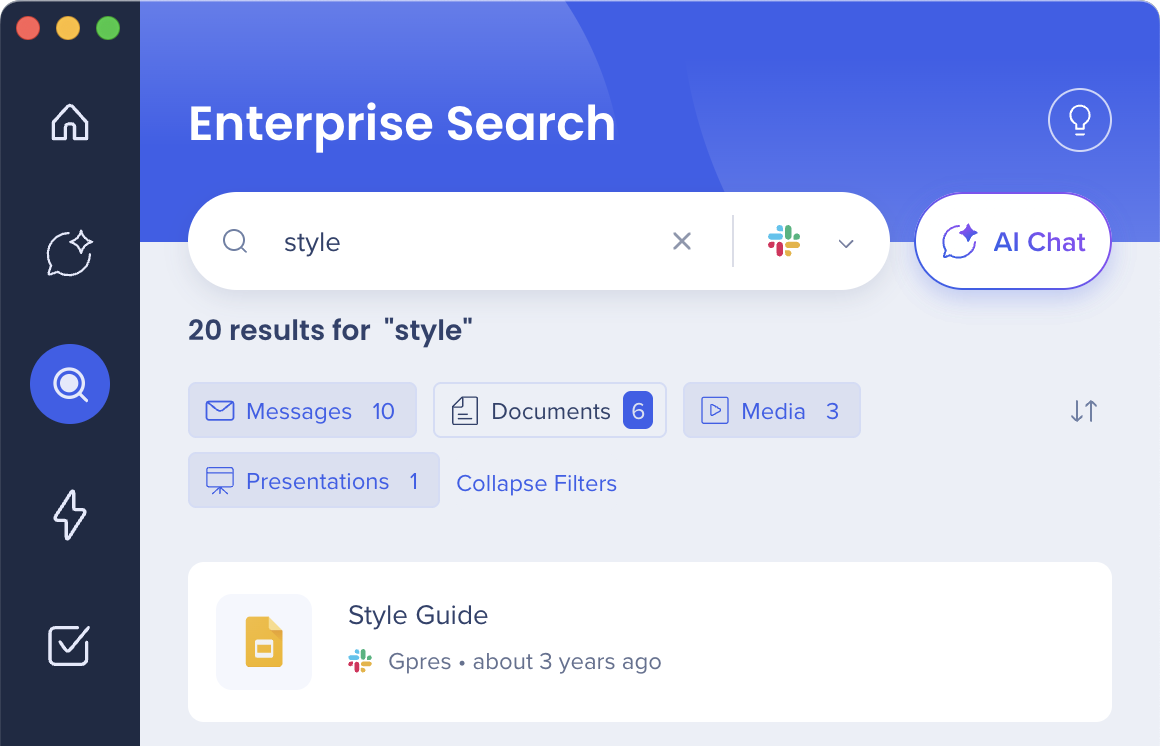The width and height of the screenshot is (1160, 746).
Task: Click the magnifier icon in search bar
Action: (235, 241)
